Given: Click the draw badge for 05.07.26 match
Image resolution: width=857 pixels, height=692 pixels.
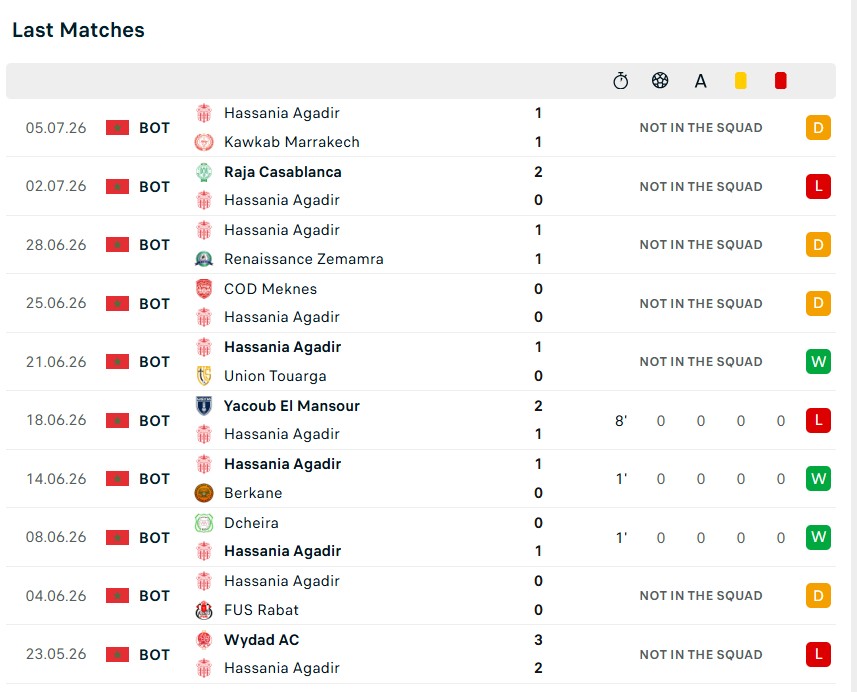Looking at the screenshot, I should 818,128.
